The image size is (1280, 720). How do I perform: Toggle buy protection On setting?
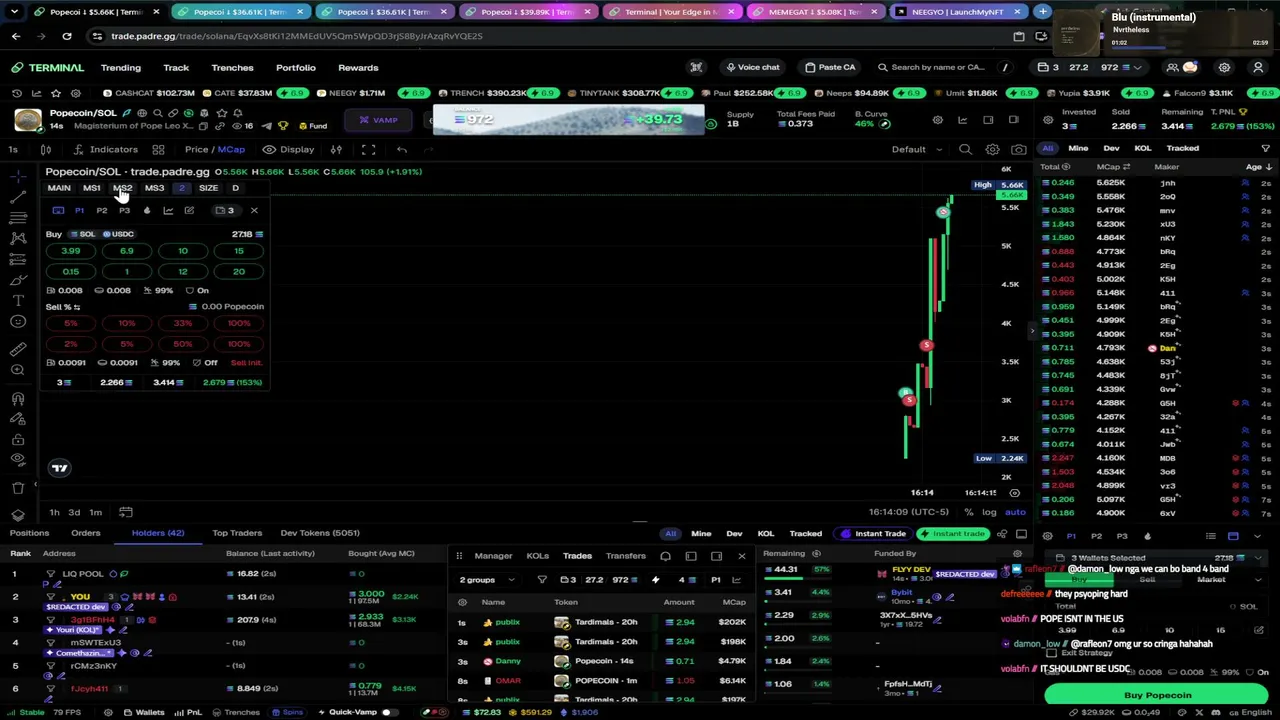(198, 290)
